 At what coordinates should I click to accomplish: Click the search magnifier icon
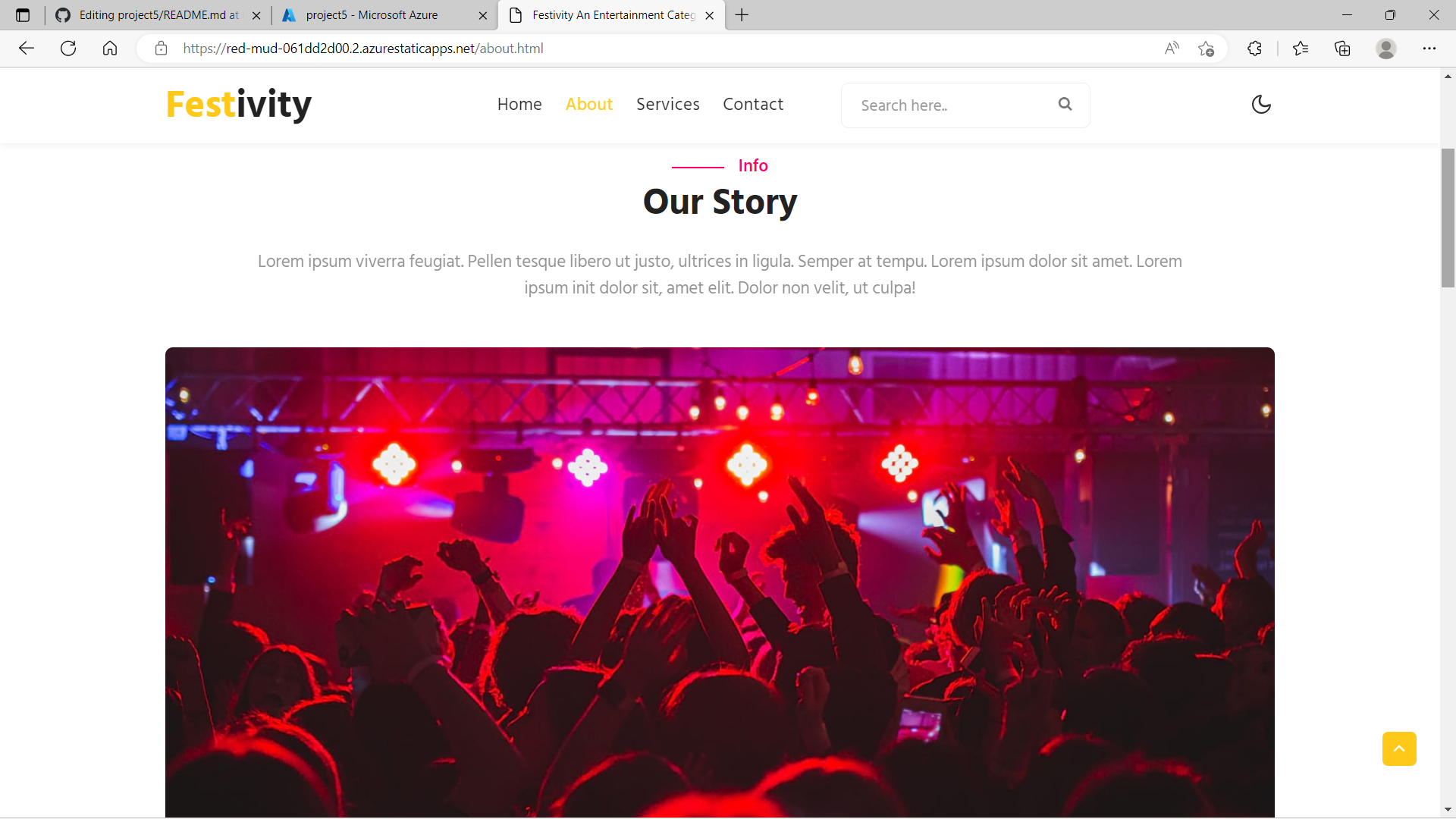[1065, 105]
